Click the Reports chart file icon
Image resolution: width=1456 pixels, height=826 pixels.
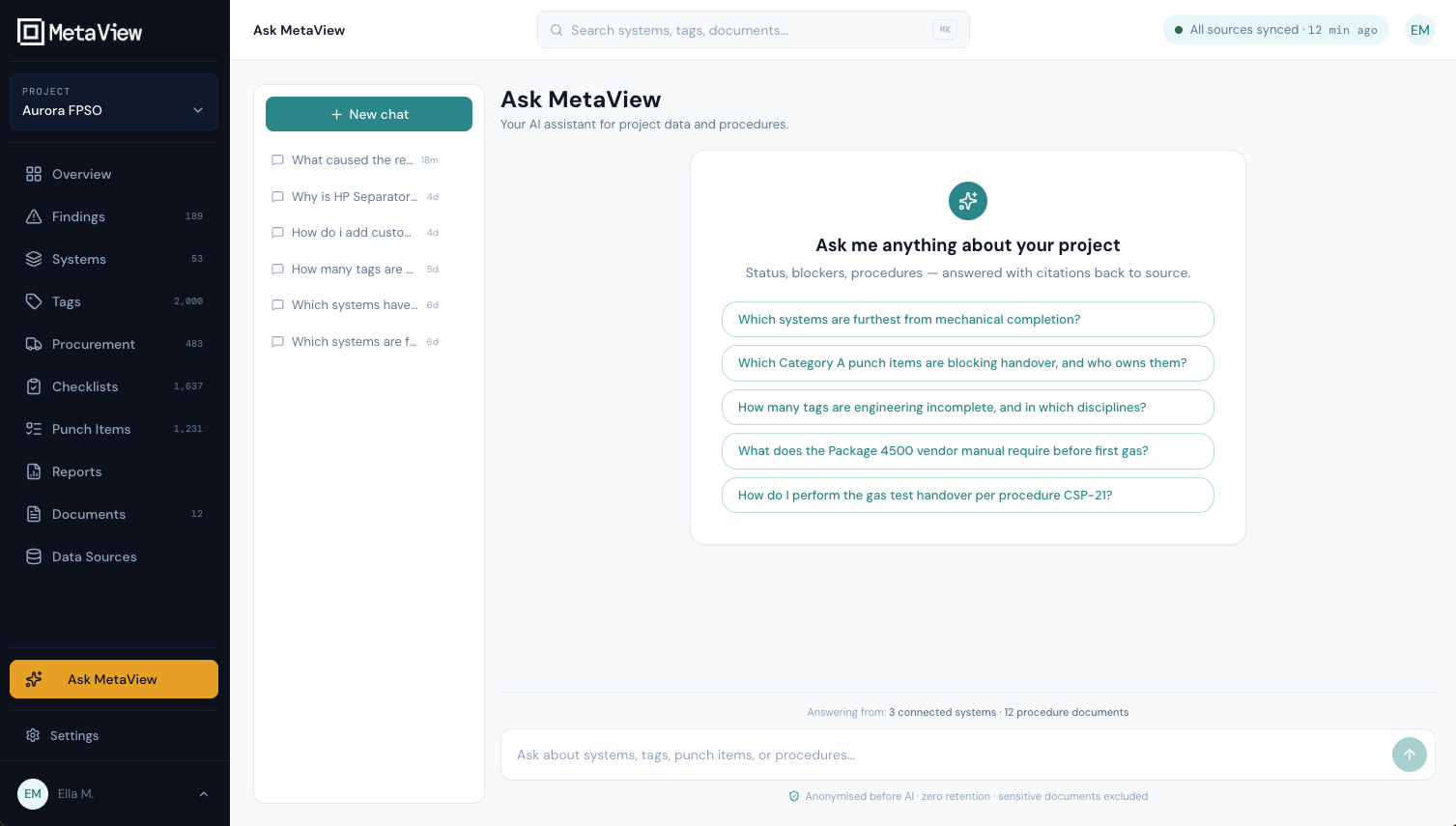[34, 471]
